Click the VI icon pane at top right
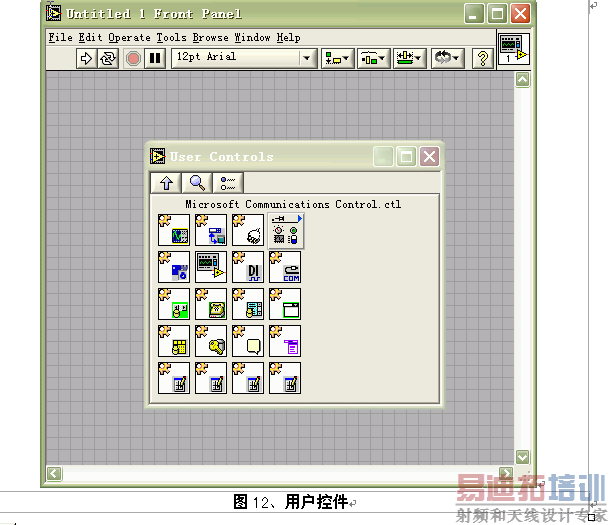Screen dimensions: 610x525 click(514, 49)
